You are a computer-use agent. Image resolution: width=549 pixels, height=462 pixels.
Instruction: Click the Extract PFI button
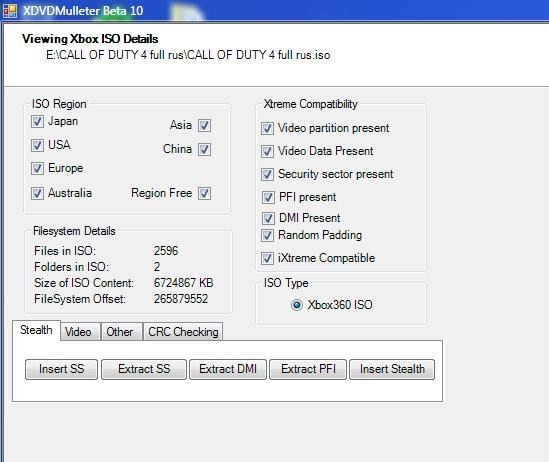point(308,369)
